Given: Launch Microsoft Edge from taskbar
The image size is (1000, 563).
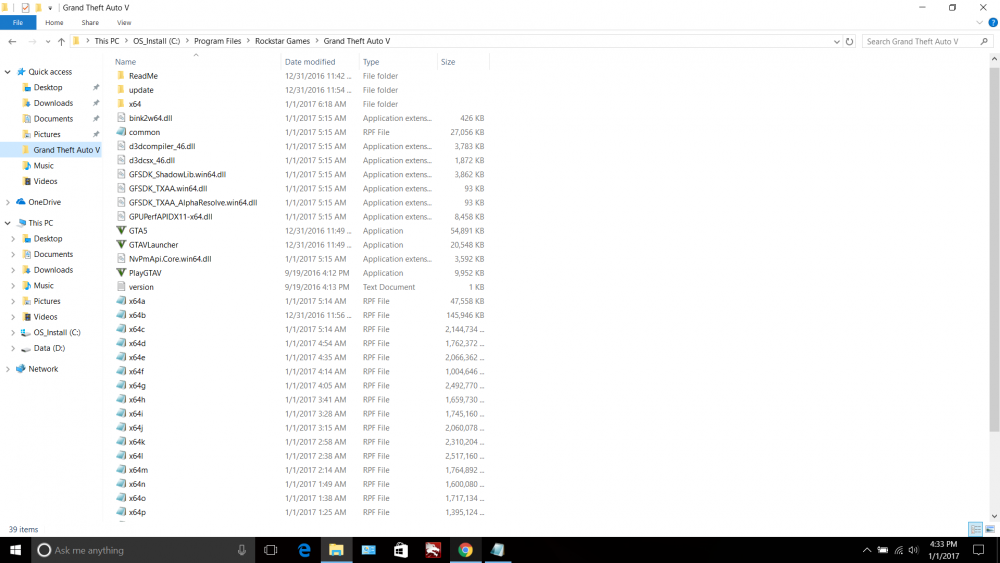Looking at the screenshot, I should (x=304, y=550).
